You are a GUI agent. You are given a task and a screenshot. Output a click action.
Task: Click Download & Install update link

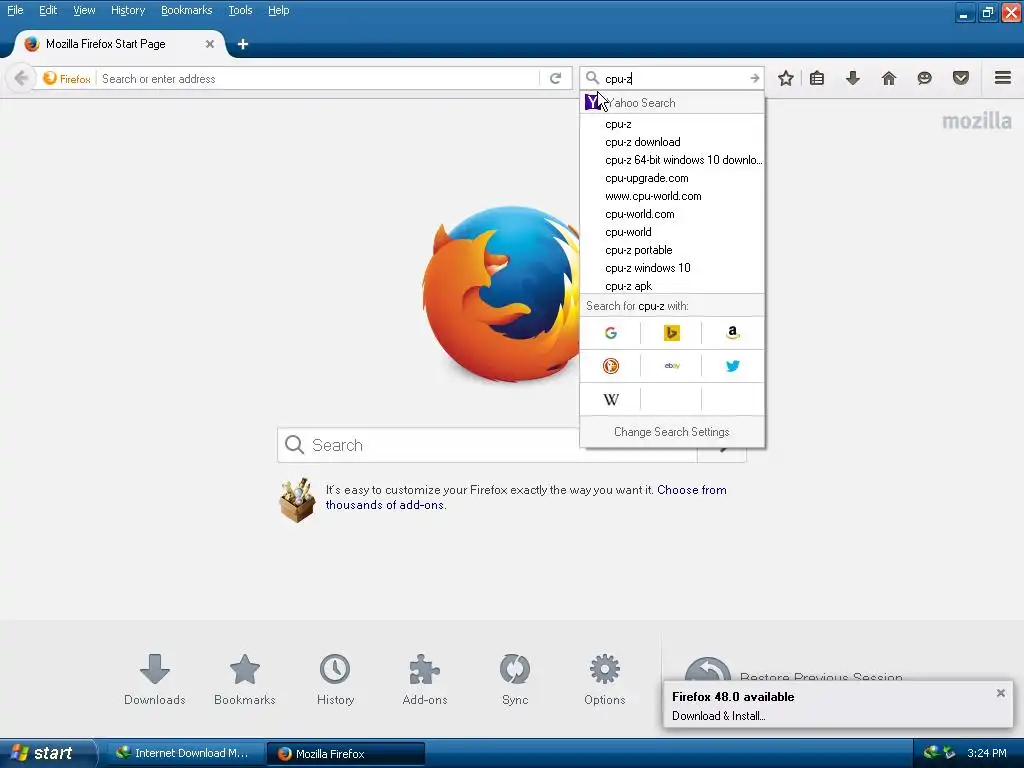click(718, 716)
